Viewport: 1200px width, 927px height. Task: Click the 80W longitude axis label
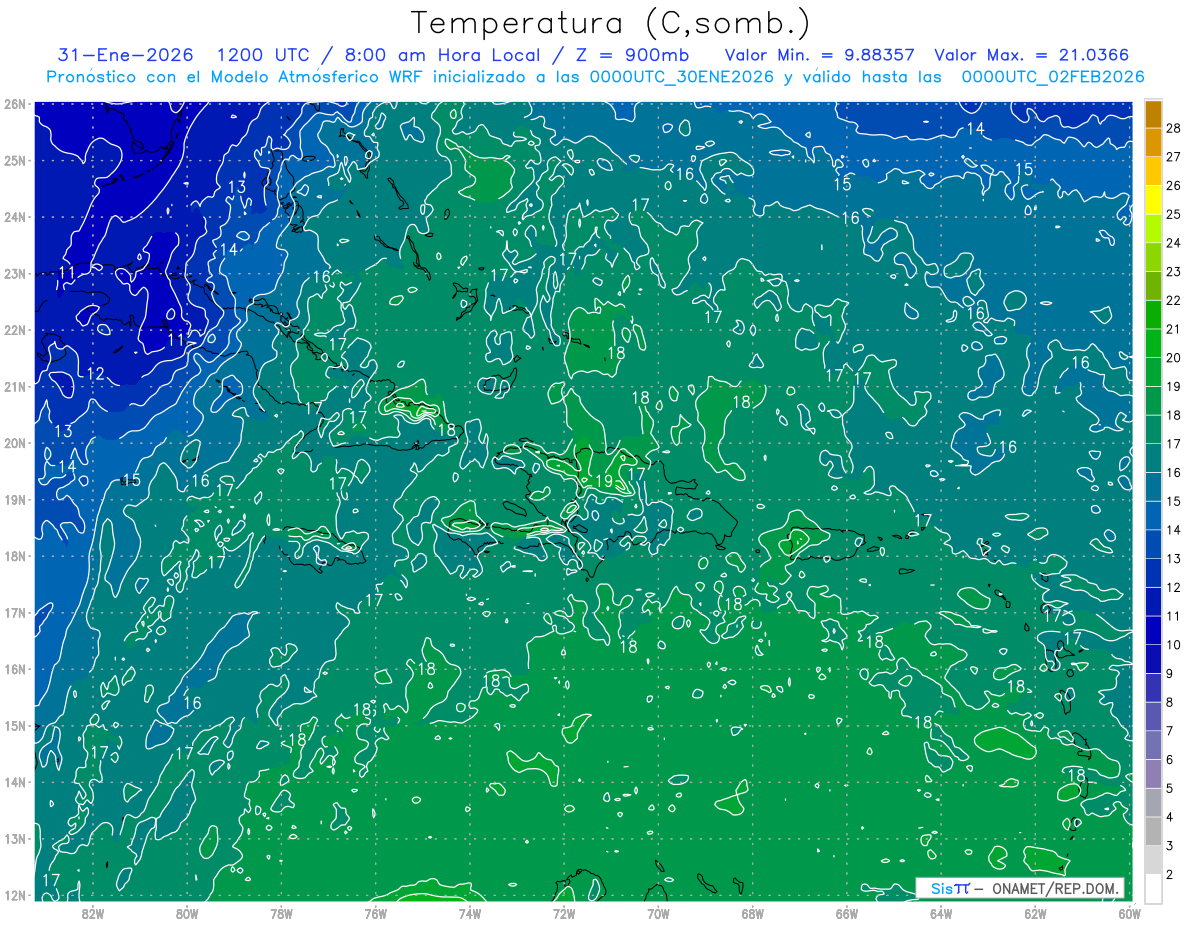[x=186, y=912]
